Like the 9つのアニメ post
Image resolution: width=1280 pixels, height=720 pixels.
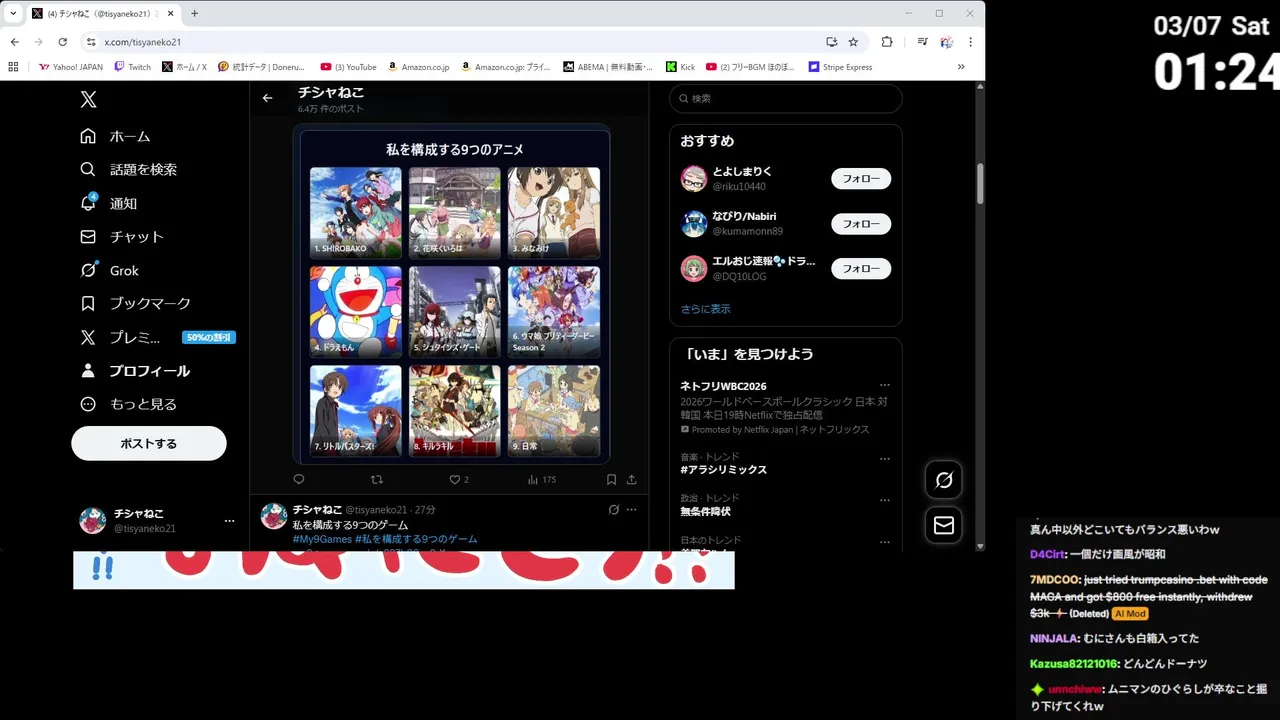pyautogui.click(x=459, y=480)
